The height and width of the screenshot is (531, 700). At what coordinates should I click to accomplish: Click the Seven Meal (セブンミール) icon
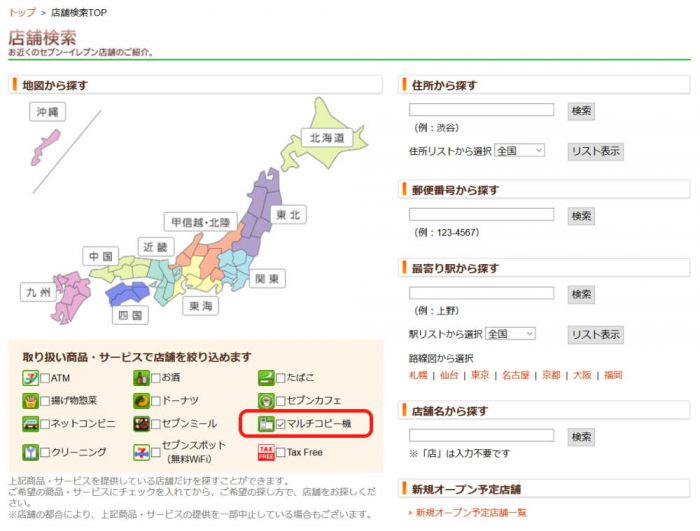tap(141, 424)
